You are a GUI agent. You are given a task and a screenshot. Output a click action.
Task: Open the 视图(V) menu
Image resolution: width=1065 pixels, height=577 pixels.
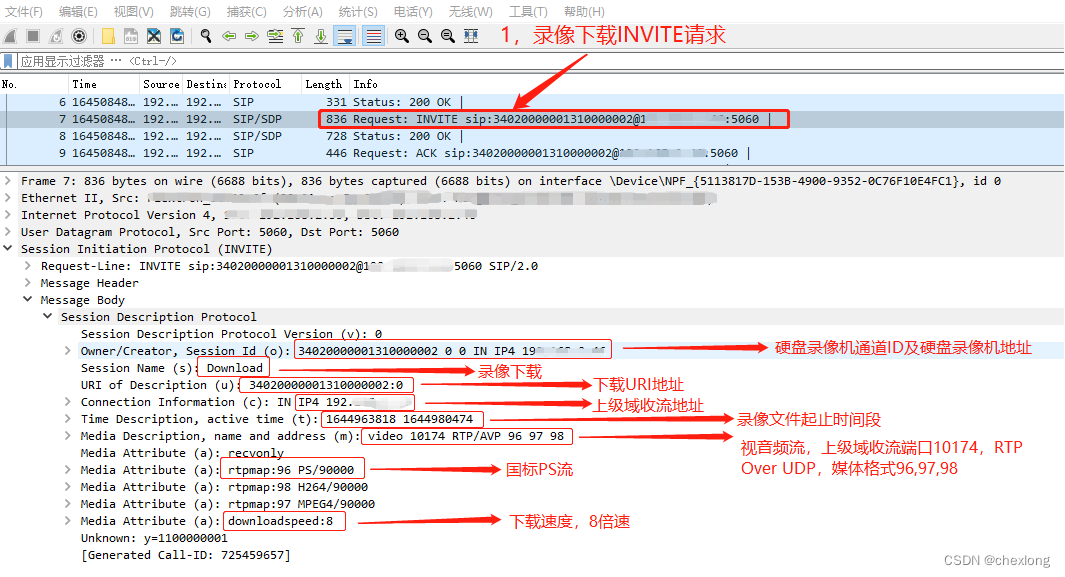click(133, 12)
